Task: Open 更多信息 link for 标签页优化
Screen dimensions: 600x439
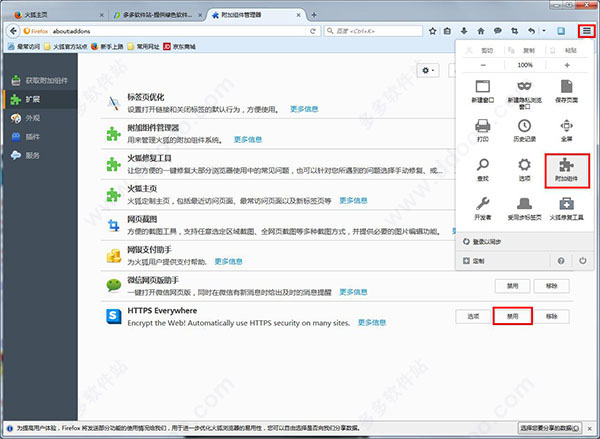Action: tap(304, 109)
